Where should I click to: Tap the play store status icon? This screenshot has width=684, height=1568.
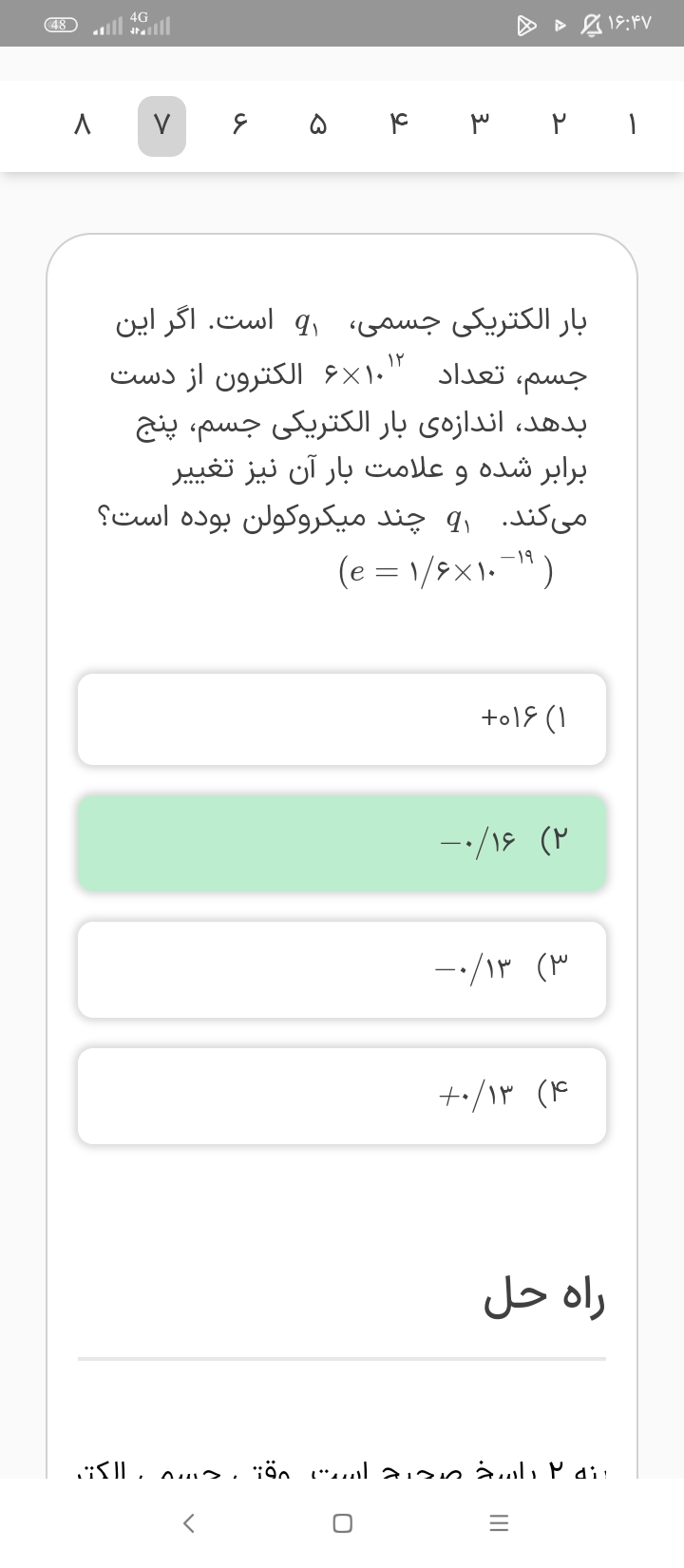click(526, 25)
